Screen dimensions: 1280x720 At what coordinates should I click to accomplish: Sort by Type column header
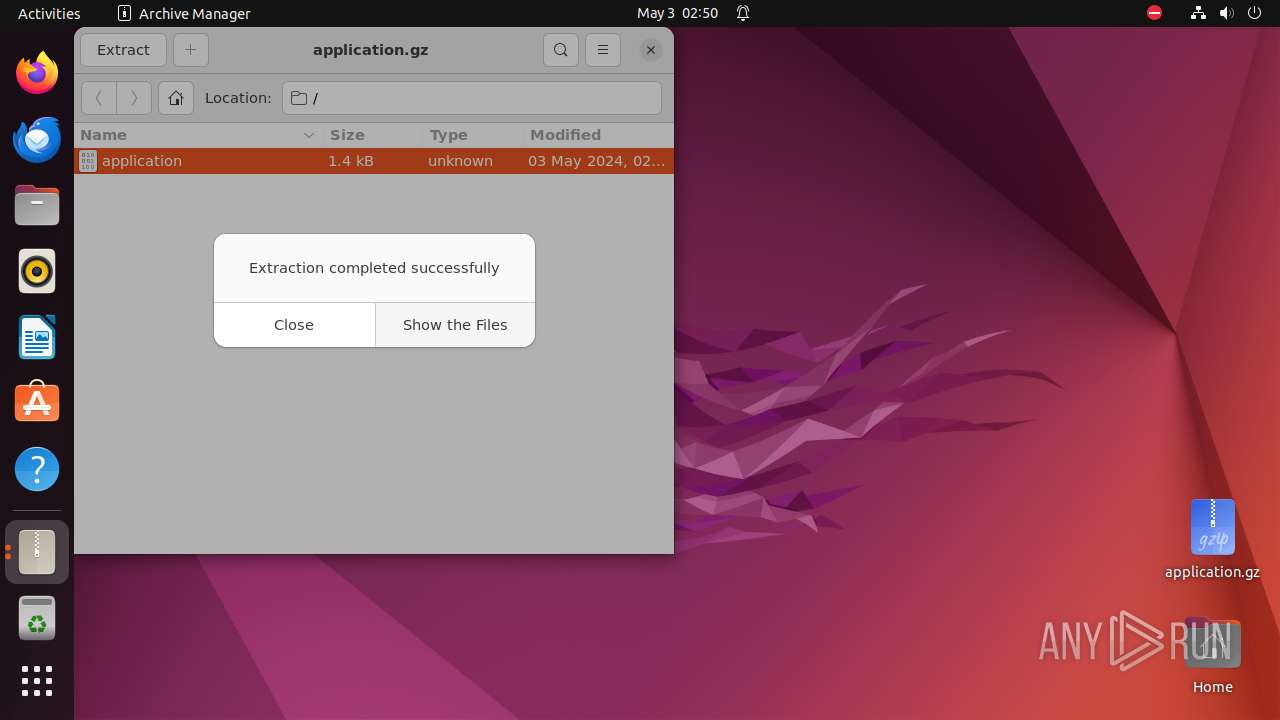point(473,135)
